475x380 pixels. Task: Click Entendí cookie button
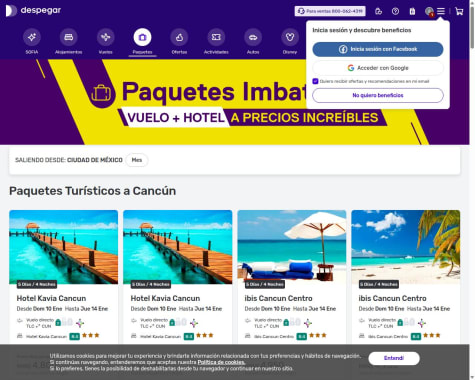click(394, 358)
